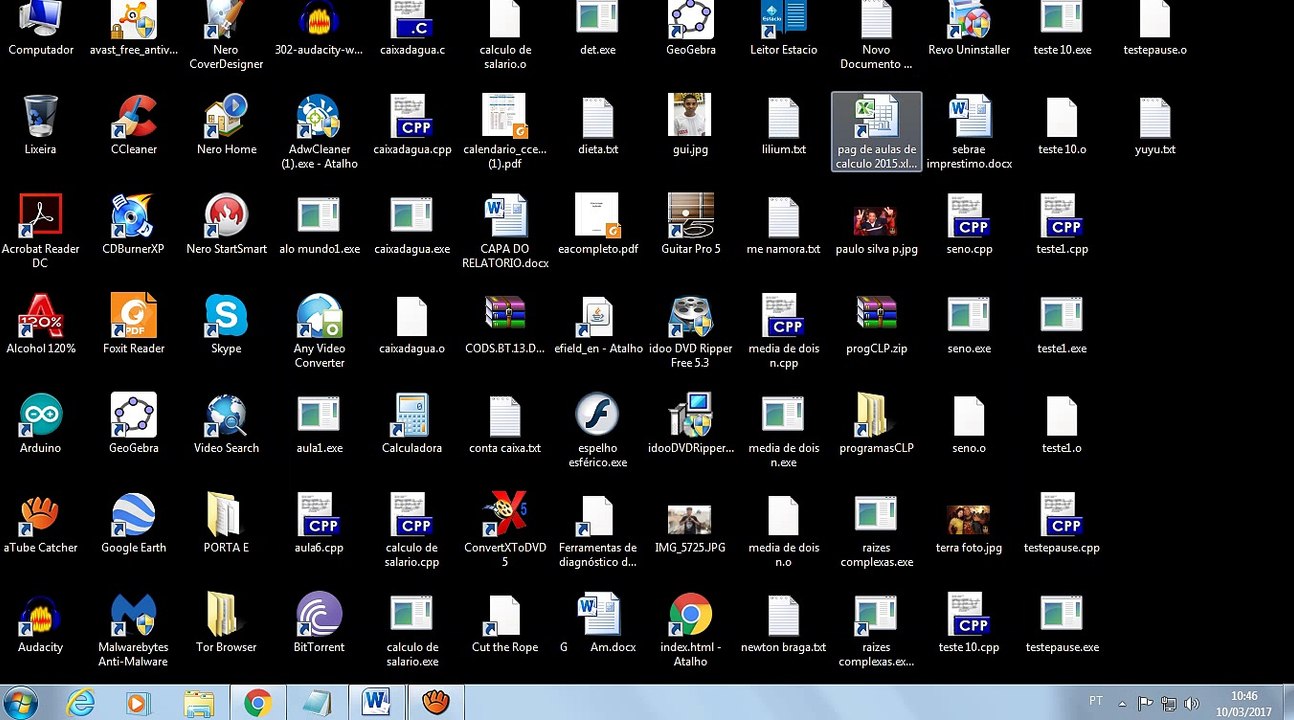Select the Tor Browser folder

coord(227,623)
